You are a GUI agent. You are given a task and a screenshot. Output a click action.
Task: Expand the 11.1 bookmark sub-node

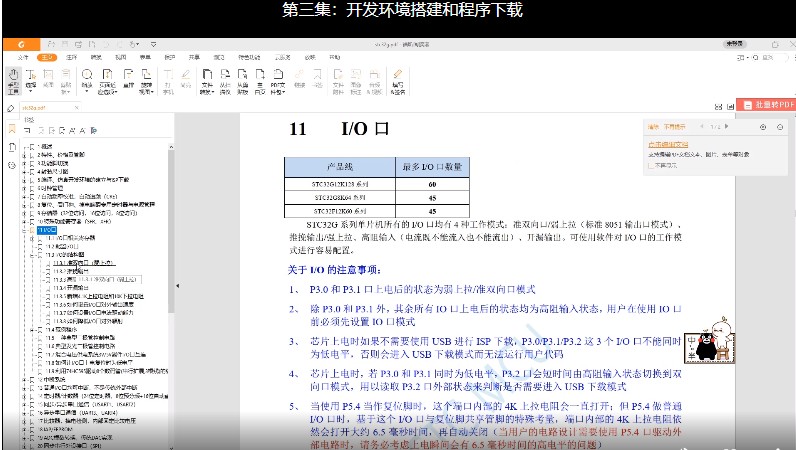click(32, 238)
